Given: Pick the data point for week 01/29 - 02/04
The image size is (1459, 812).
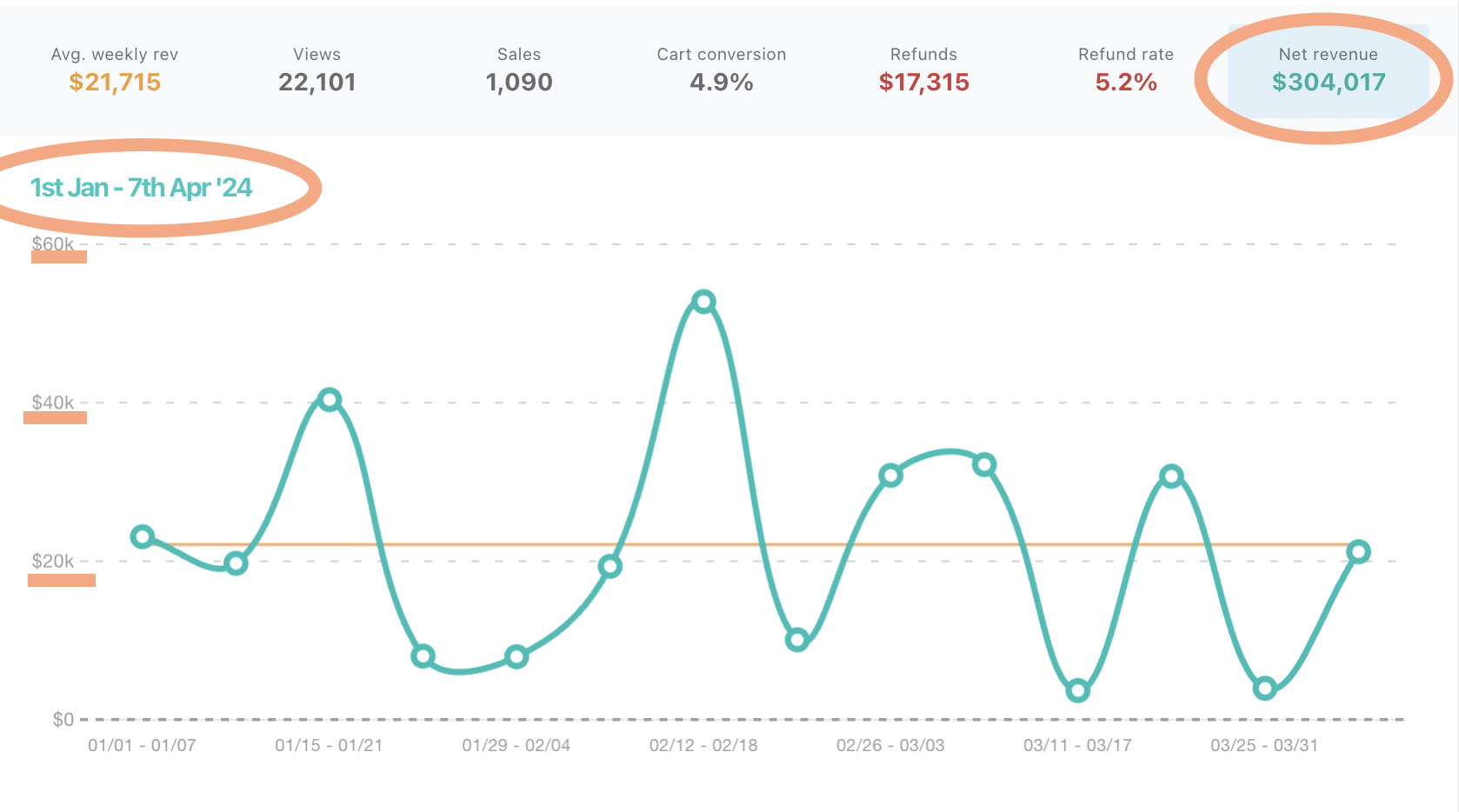Looking at the screenshot, I should pyautogui.click(x=516, y=656).
